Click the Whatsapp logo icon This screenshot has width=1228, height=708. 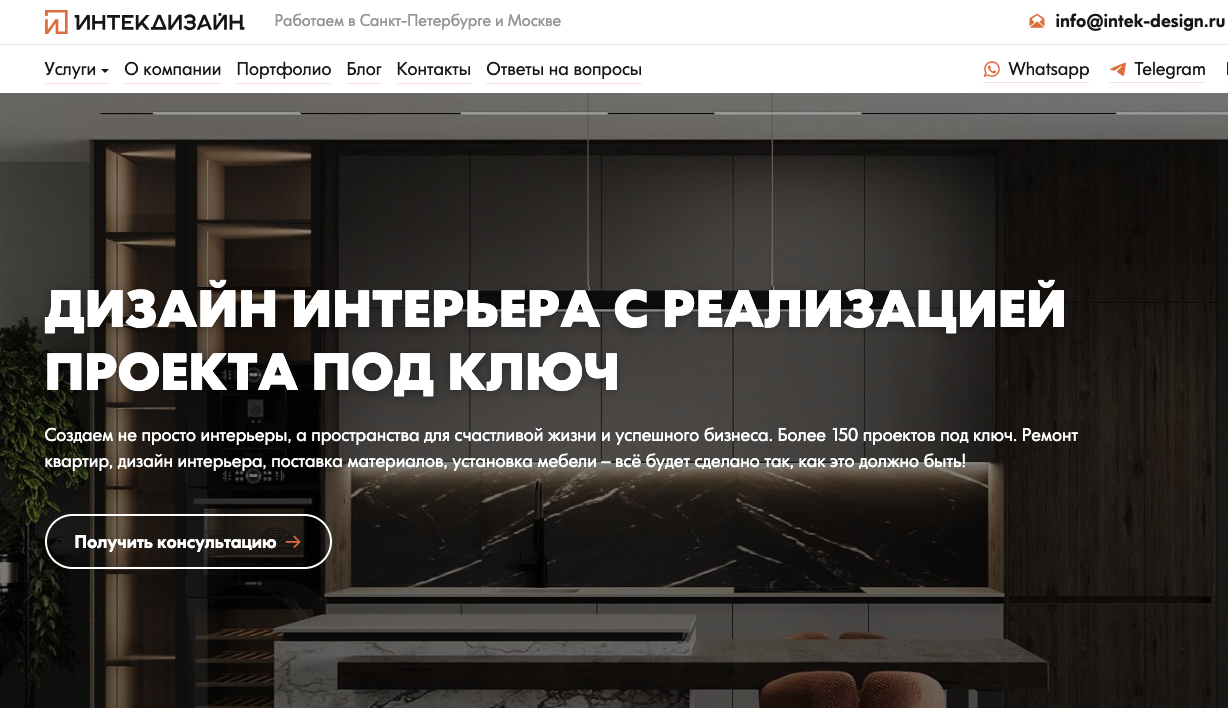click(x=992, y=69)
